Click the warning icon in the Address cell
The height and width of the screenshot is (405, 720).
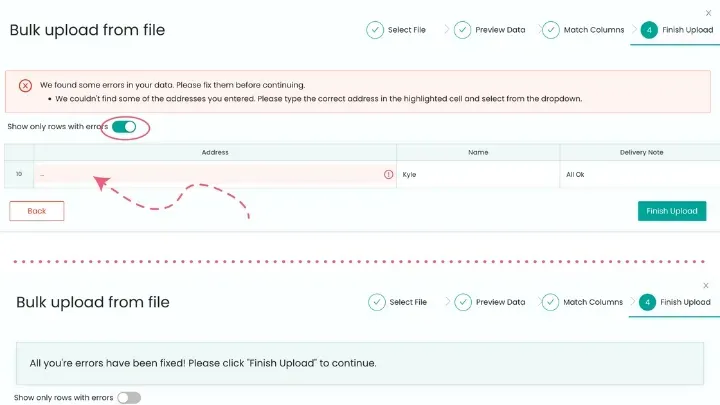coord(388,174)
